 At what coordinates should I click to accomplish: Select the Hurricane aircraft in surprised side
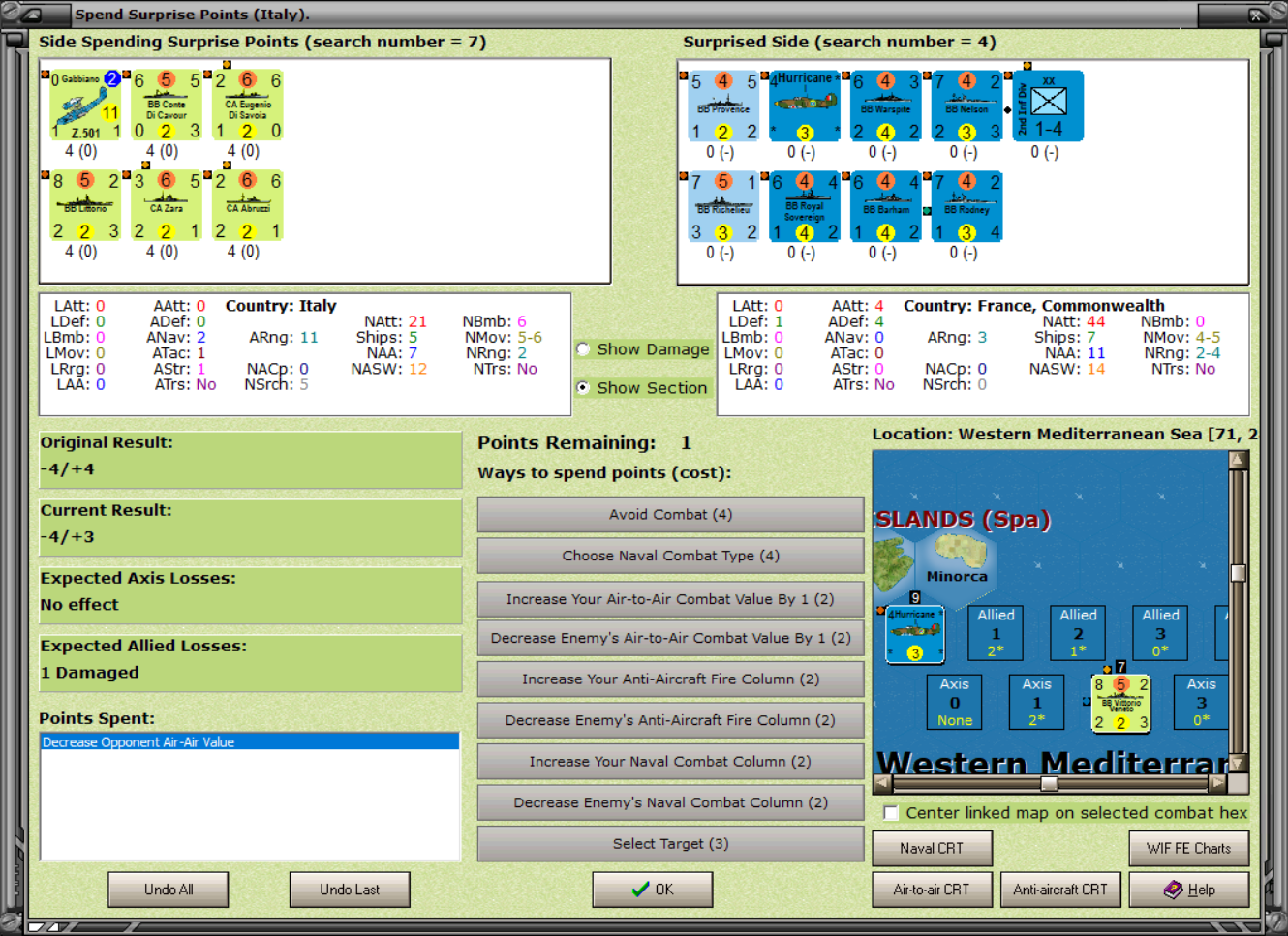pos(805,106)
